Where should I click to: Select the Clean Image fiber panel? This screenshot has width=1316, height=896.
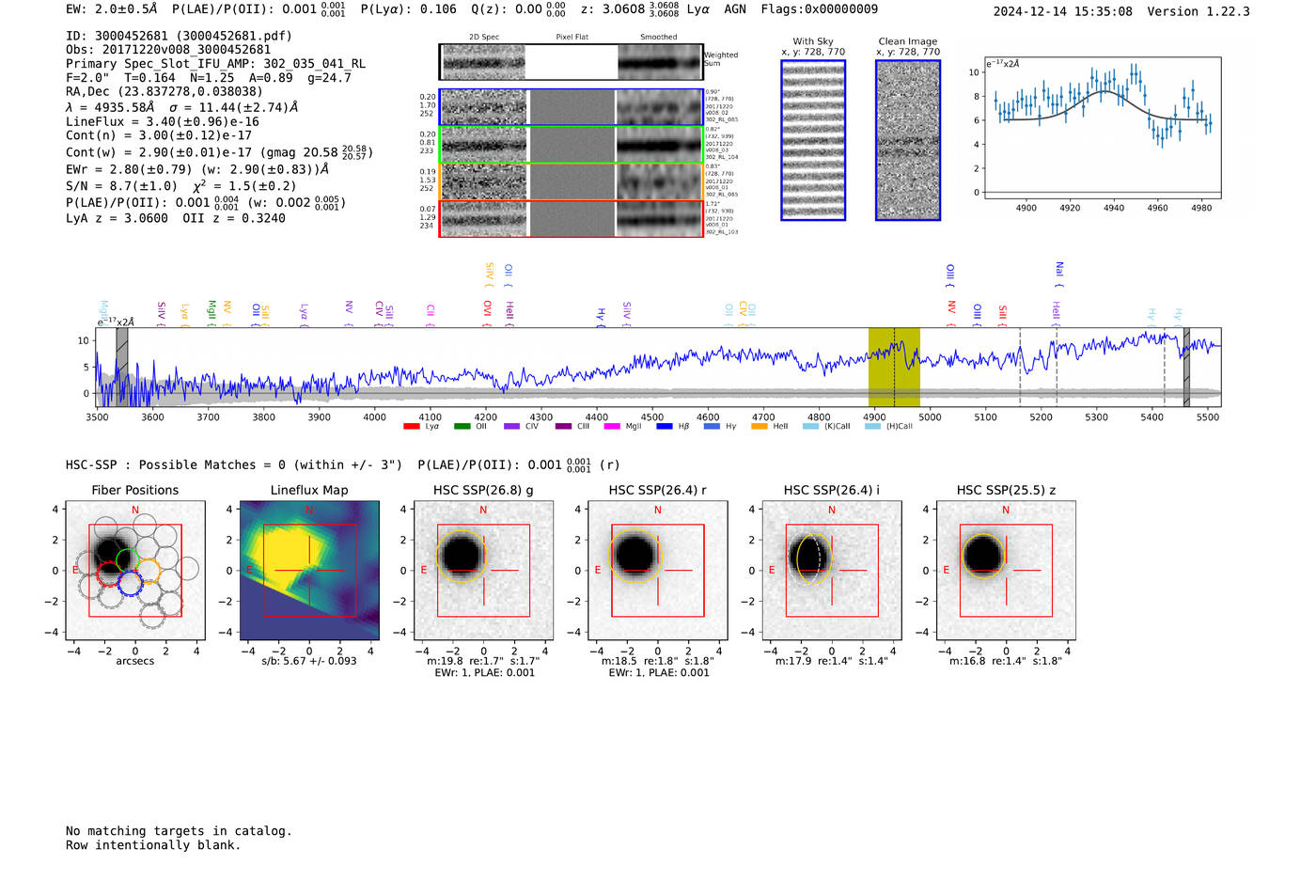[x=908, y=140]
